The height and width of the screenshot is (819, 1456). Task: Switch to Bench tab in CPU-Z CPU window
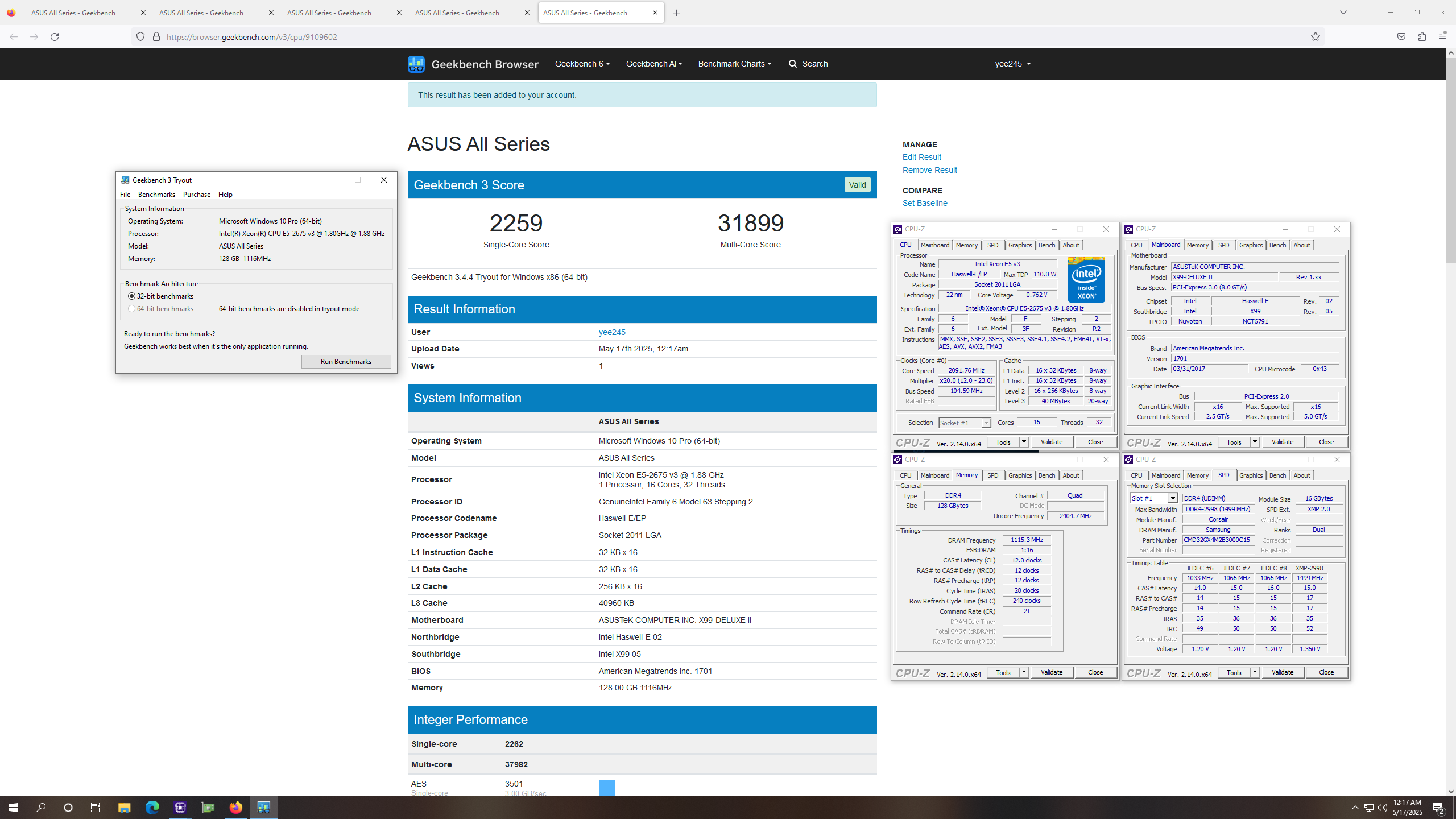click(x=1046, y=245)
